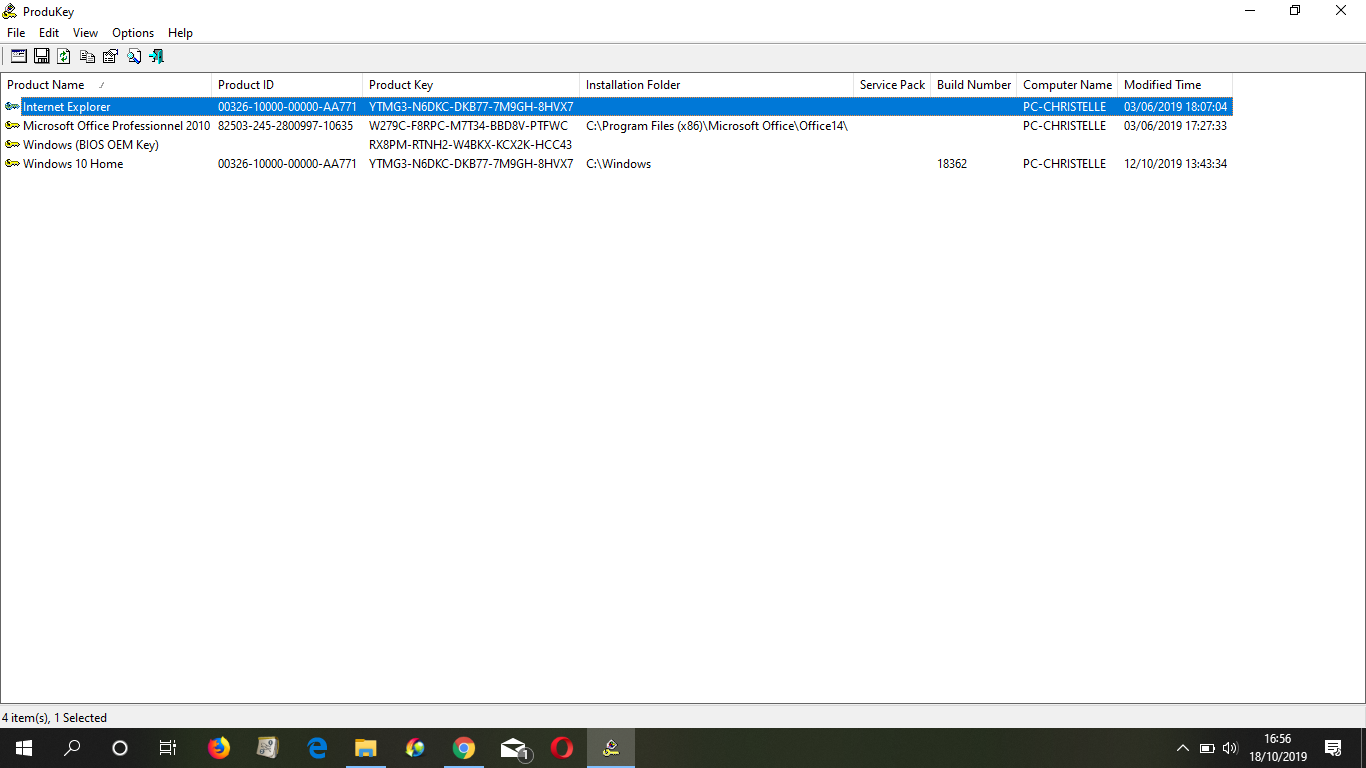This screenshot has width=1366, height=768.
Task: Select the Microsoft Office Professionnel 2010 row
Action: [116, 126]
